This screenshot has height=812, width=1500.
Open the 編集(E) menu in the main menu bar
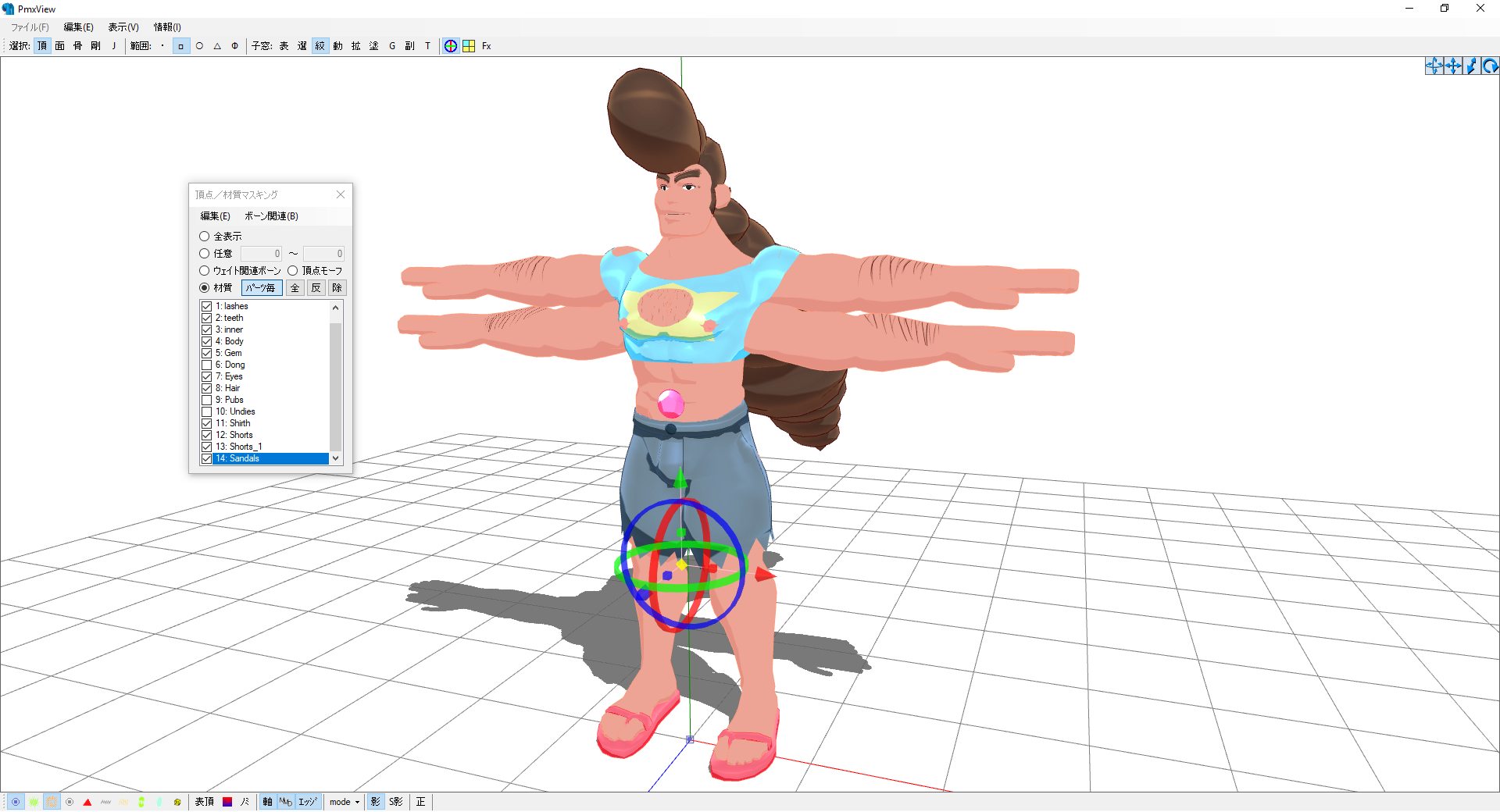tap(78, 27)
